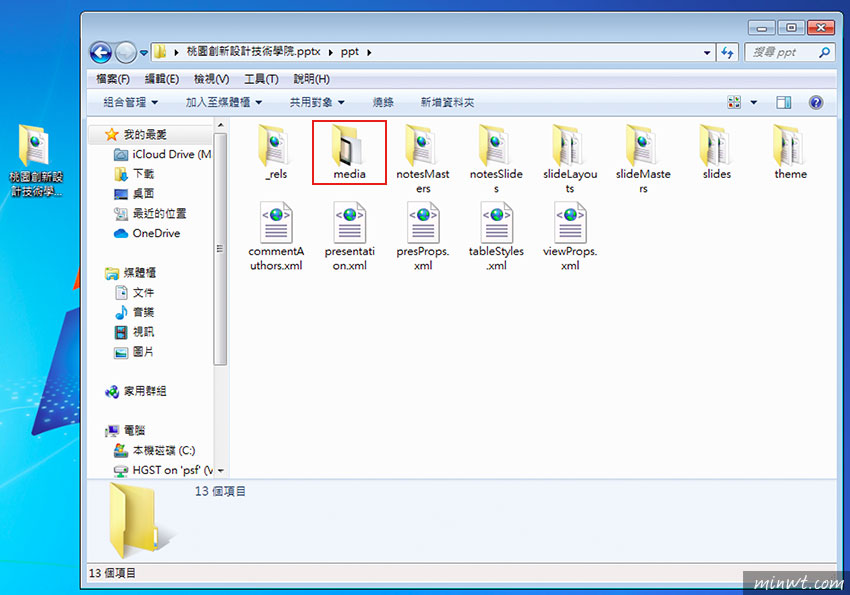The image size is (850, 595).
Task: Expand the 共用對象 dropdown
Action: [317, 102]
